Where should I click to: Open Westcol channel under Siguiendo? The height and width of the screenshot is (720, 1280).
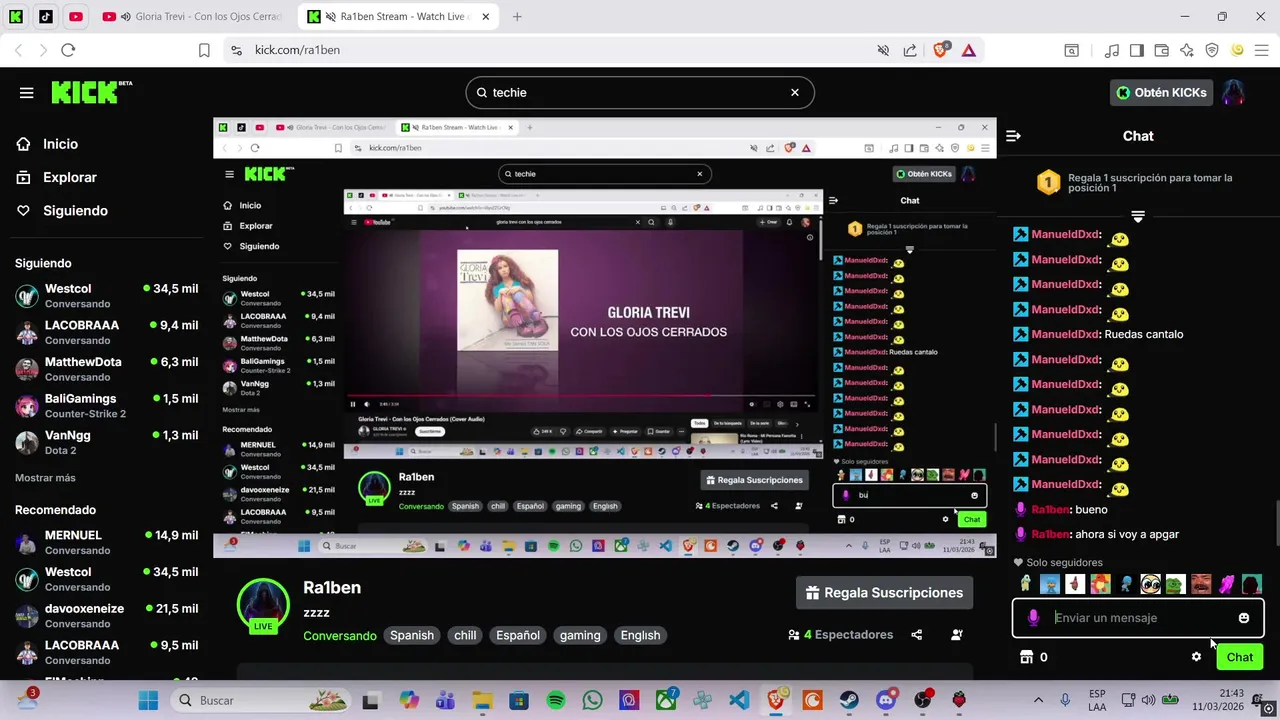tap(106, 296)
